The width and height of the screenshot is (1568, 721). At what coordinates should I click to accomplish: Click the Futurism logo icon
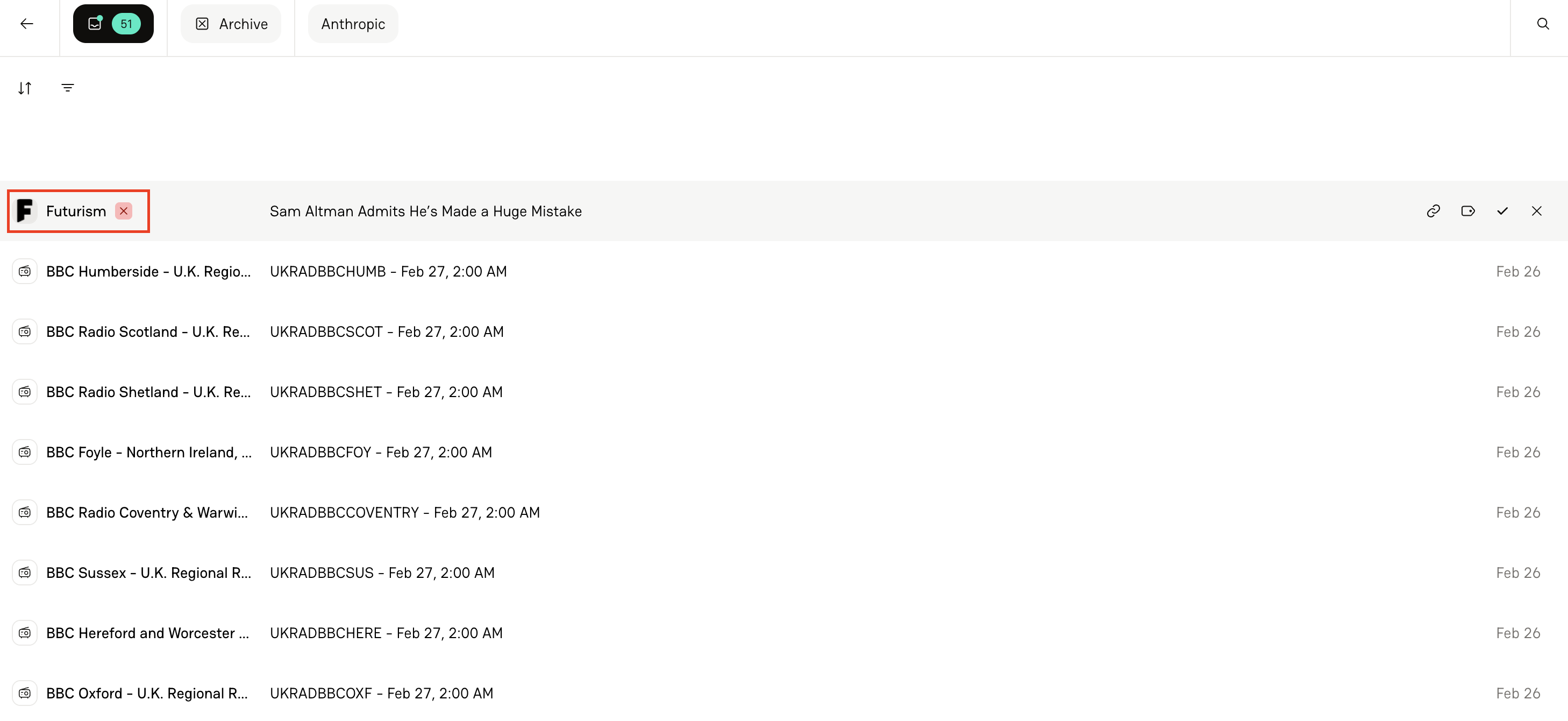[24, 211]
